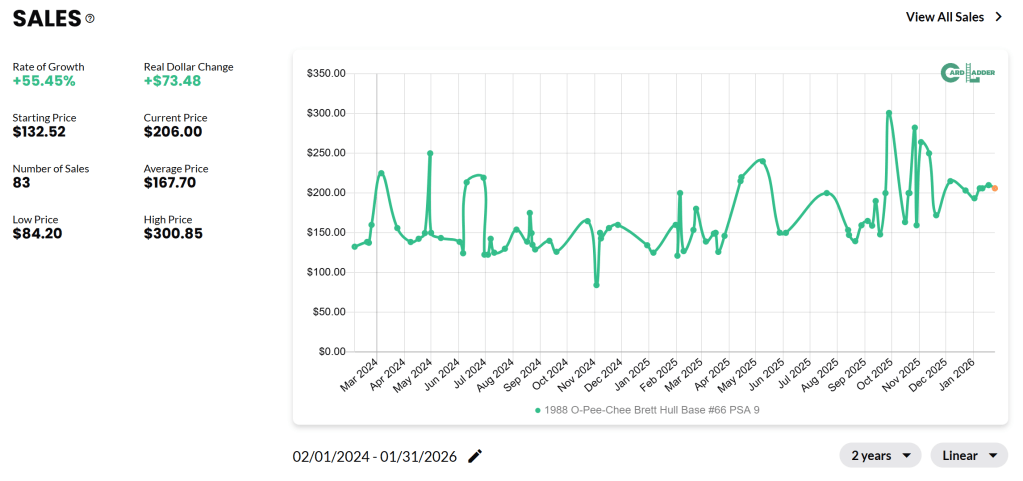Select the $300 peak data point on chart
Screen dimensions: 1023x481
[889, 113]
